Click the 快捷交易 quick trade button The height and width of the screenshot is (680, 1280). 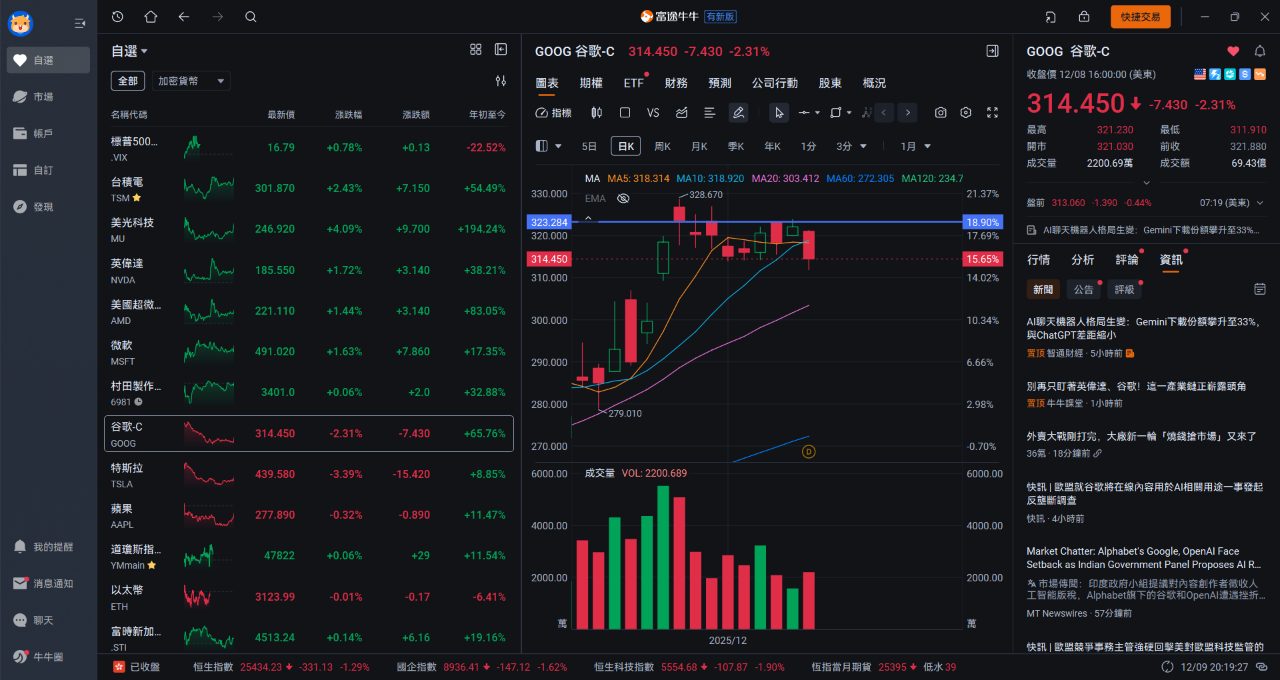pos(1140,17)
